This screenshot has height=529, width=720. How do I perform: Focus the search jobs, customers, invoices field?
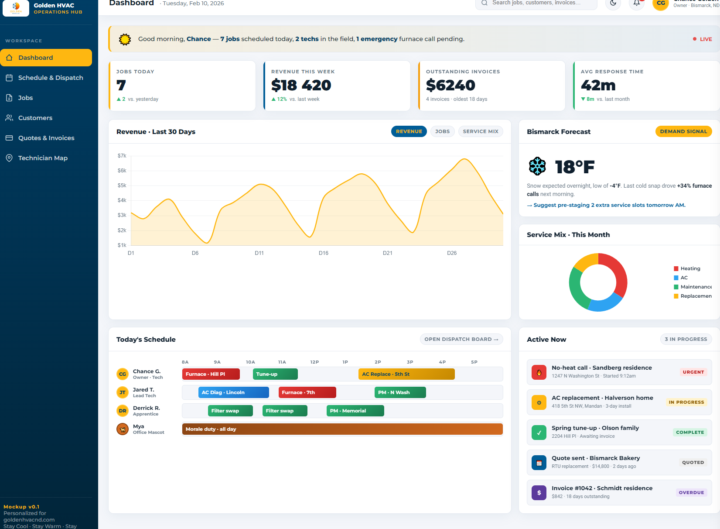[536, 3]
